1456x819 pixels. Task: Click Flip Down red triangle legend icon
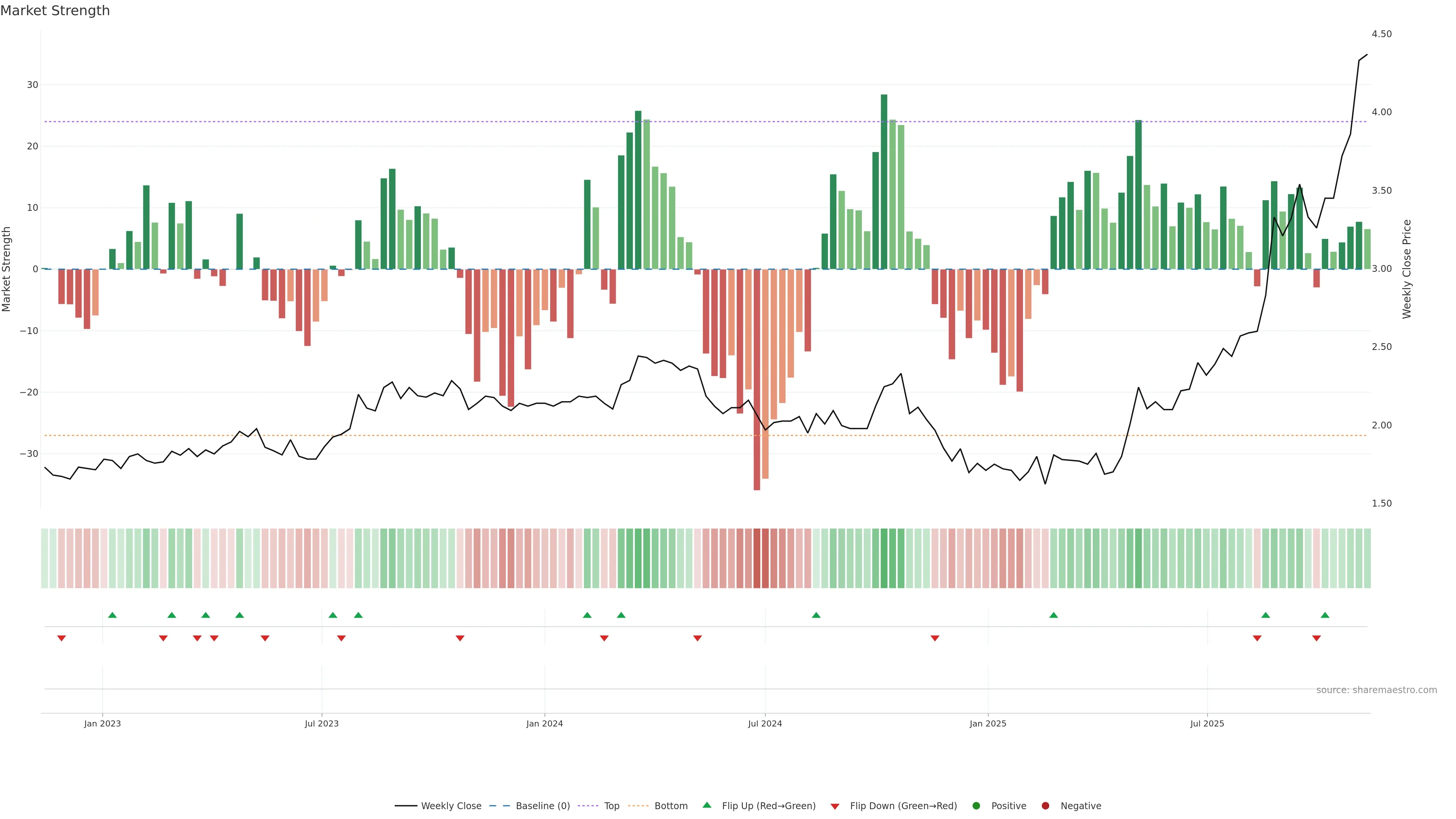pos(835,806)
